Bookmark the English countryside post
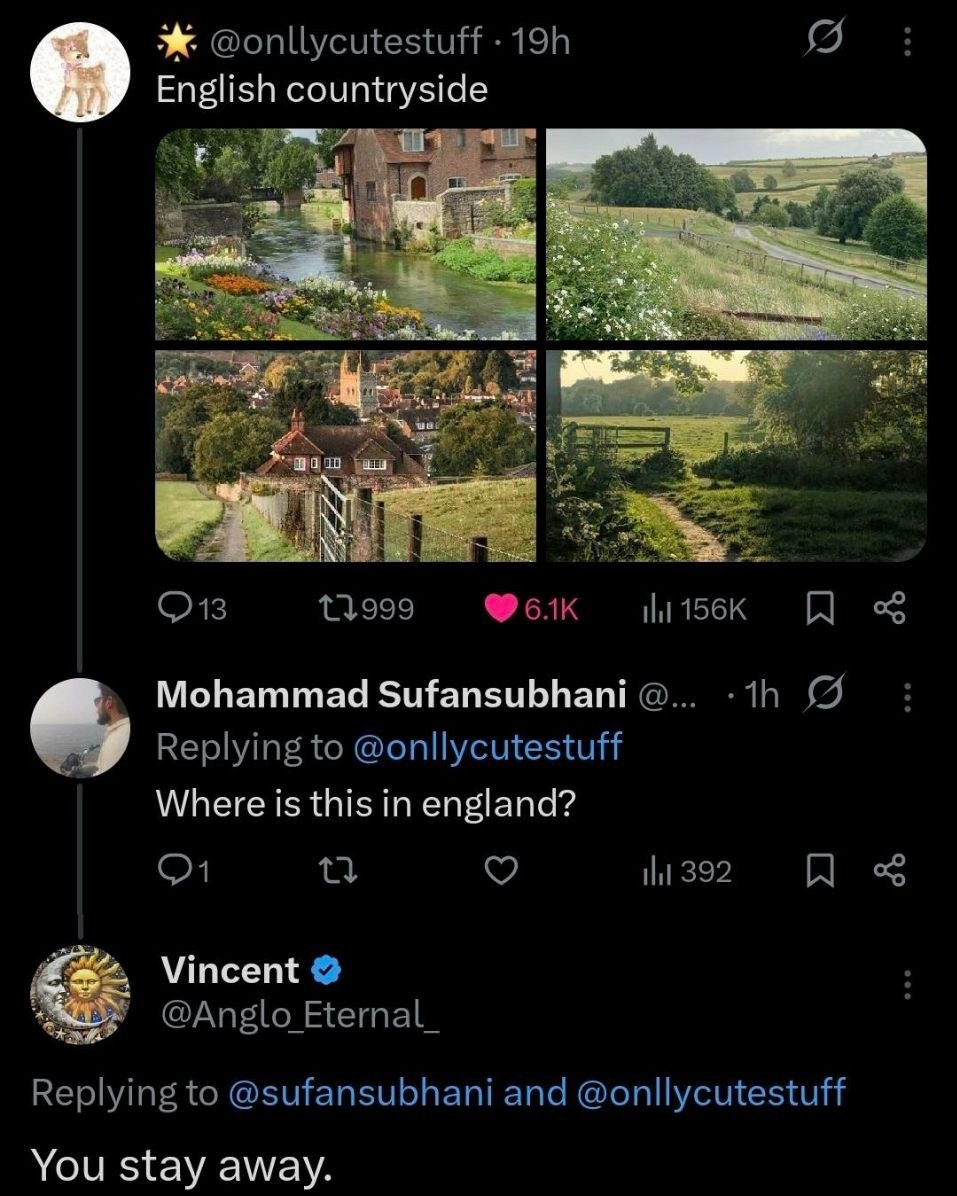This screenshot has width=957, height=1196. click(818, 608)
